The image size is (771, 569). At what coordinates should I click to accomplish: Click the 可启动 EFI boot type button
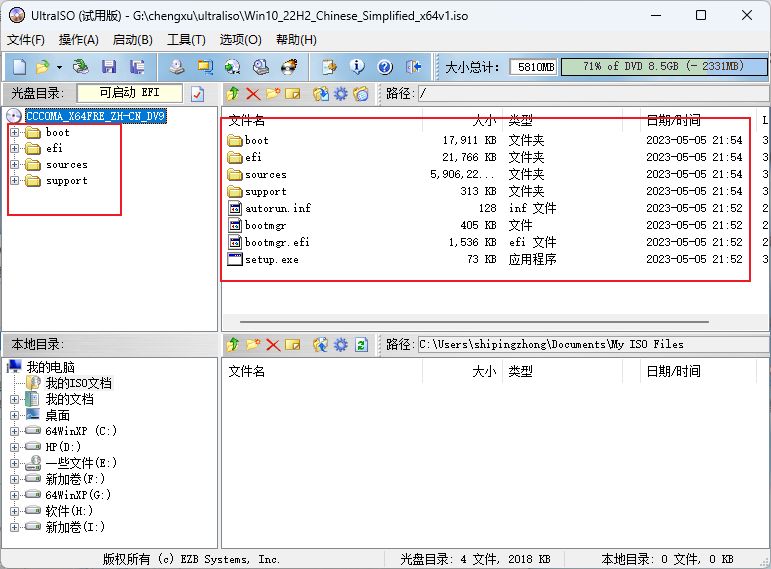coord(128,93)
